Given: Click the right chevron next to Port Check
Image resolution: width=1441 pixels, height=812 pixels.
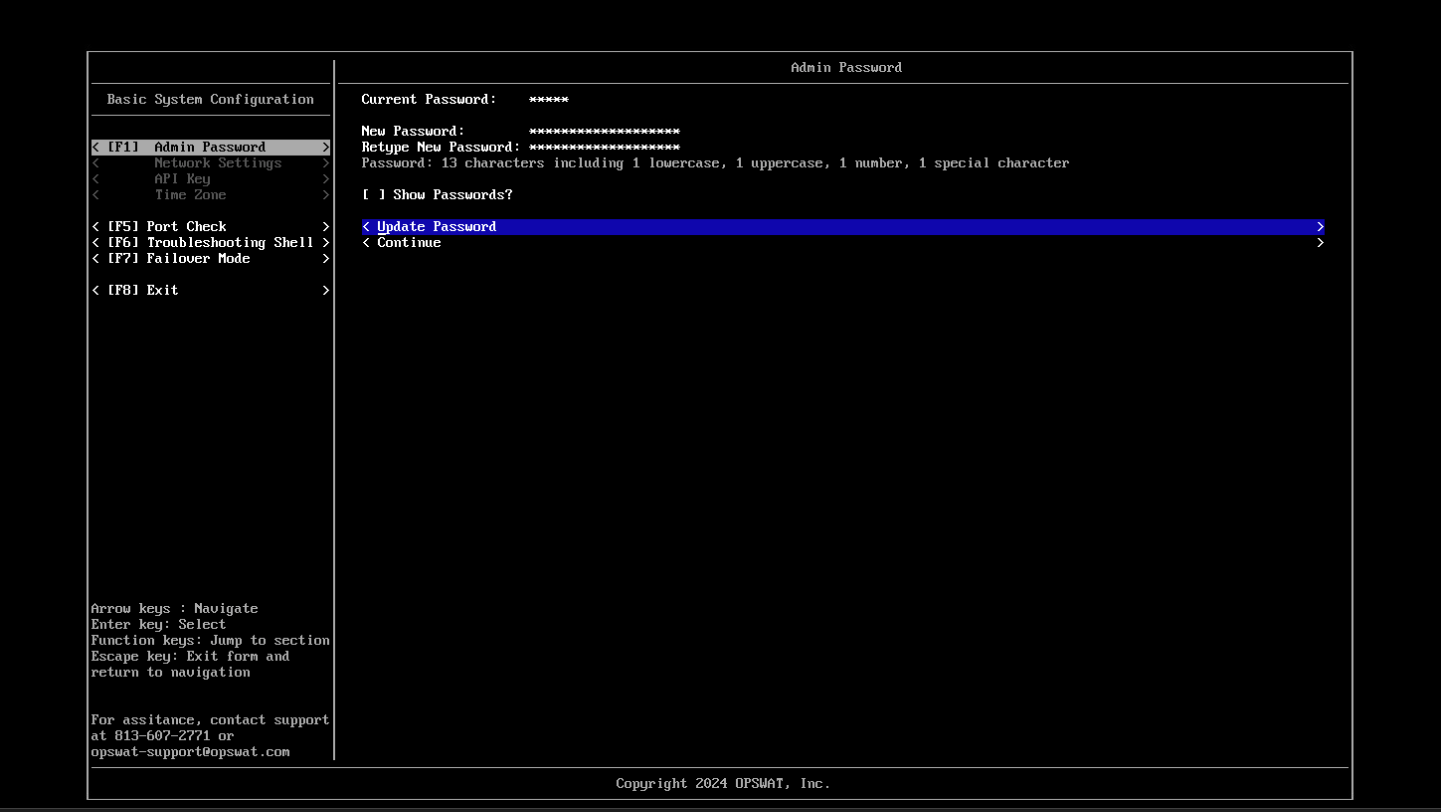Looking at the screenshot, I should point(326,227).
